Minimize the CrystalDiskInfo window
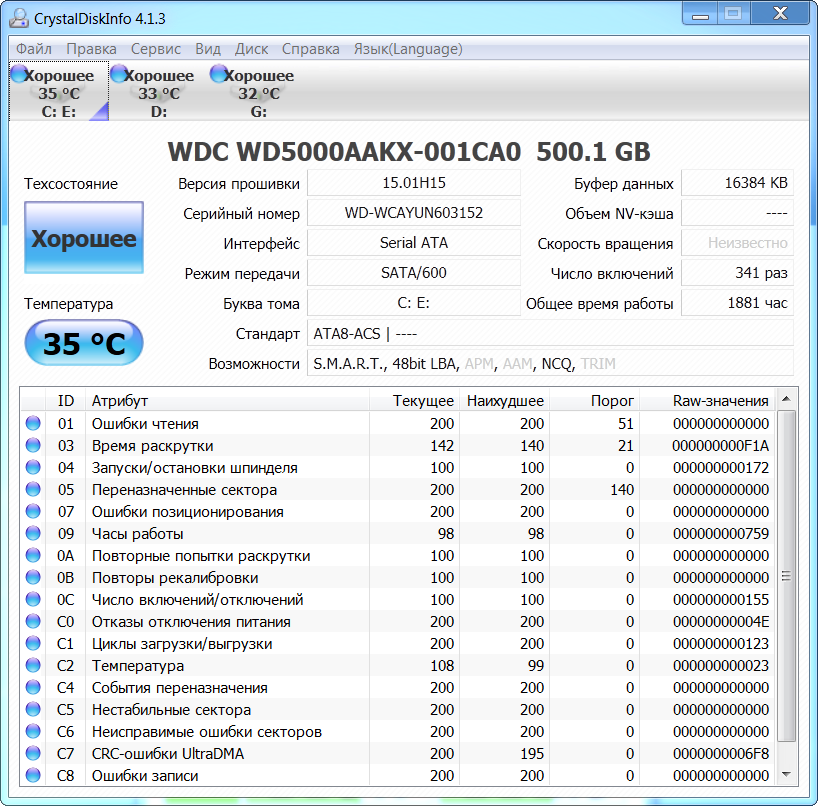 700,14
